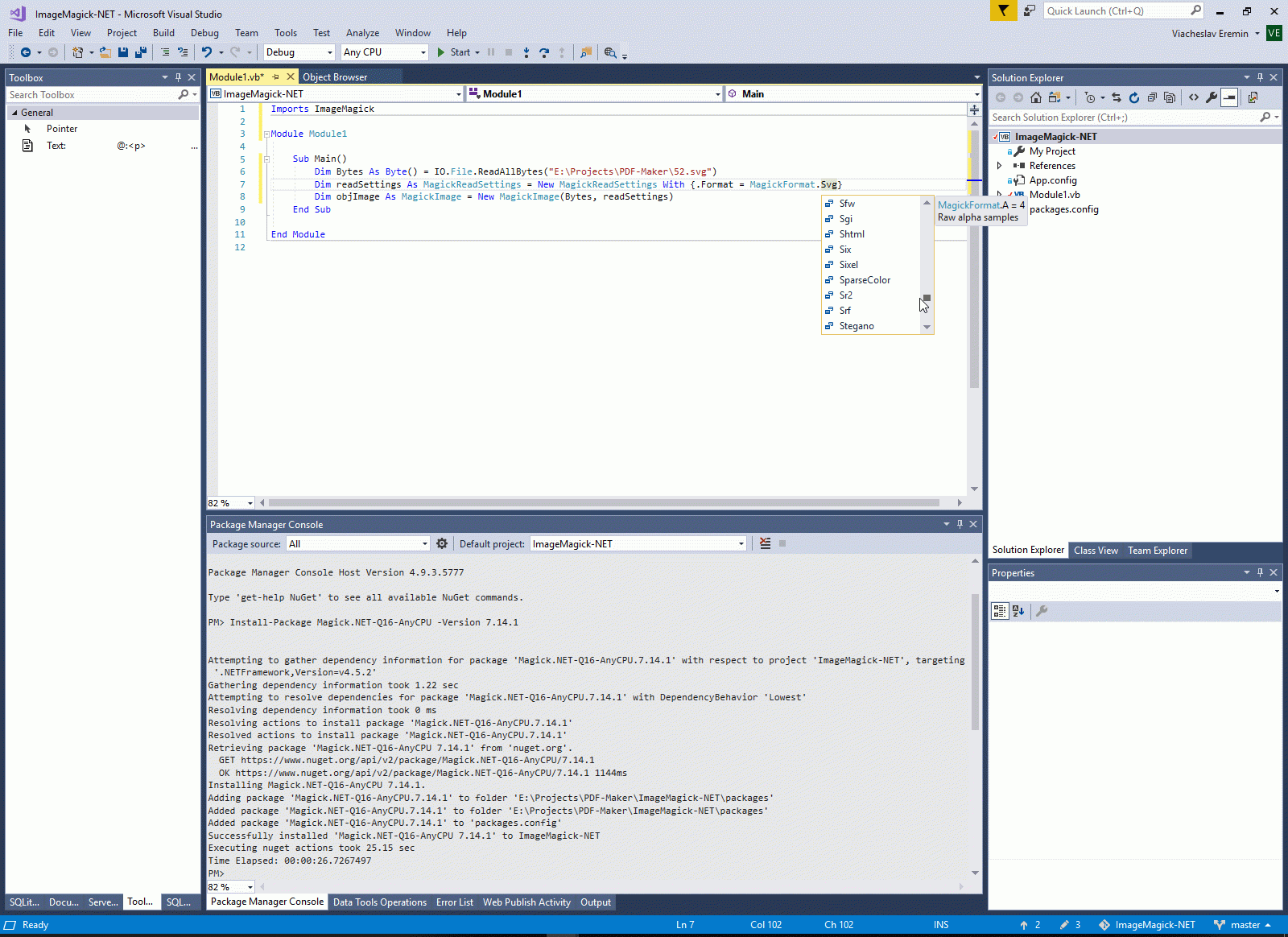Viewport: 1288px width, 937px height.
Task: Click the Comment Out Selected Lines icon
Action: [165, 52]
